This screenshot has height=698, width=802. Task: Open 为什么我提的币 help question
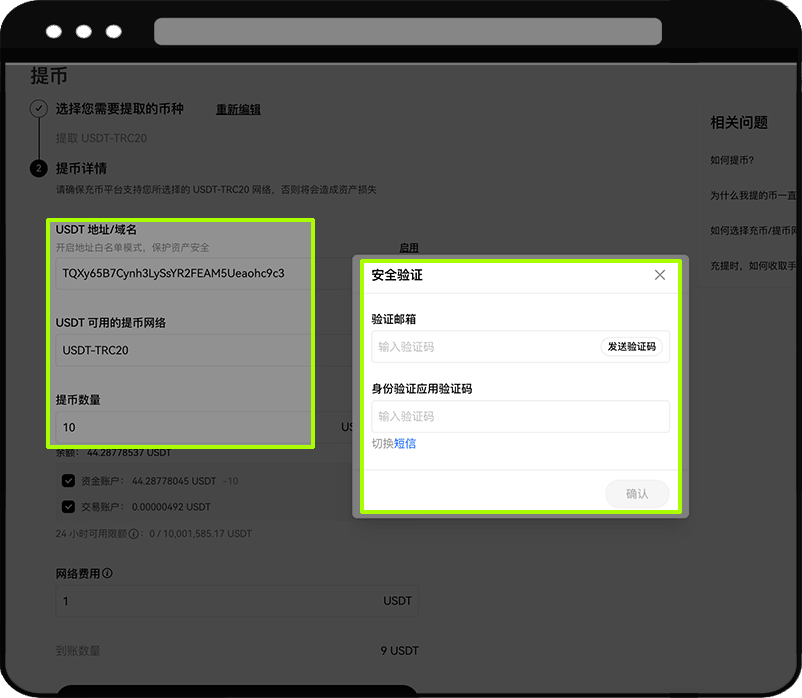coord(753,195)
